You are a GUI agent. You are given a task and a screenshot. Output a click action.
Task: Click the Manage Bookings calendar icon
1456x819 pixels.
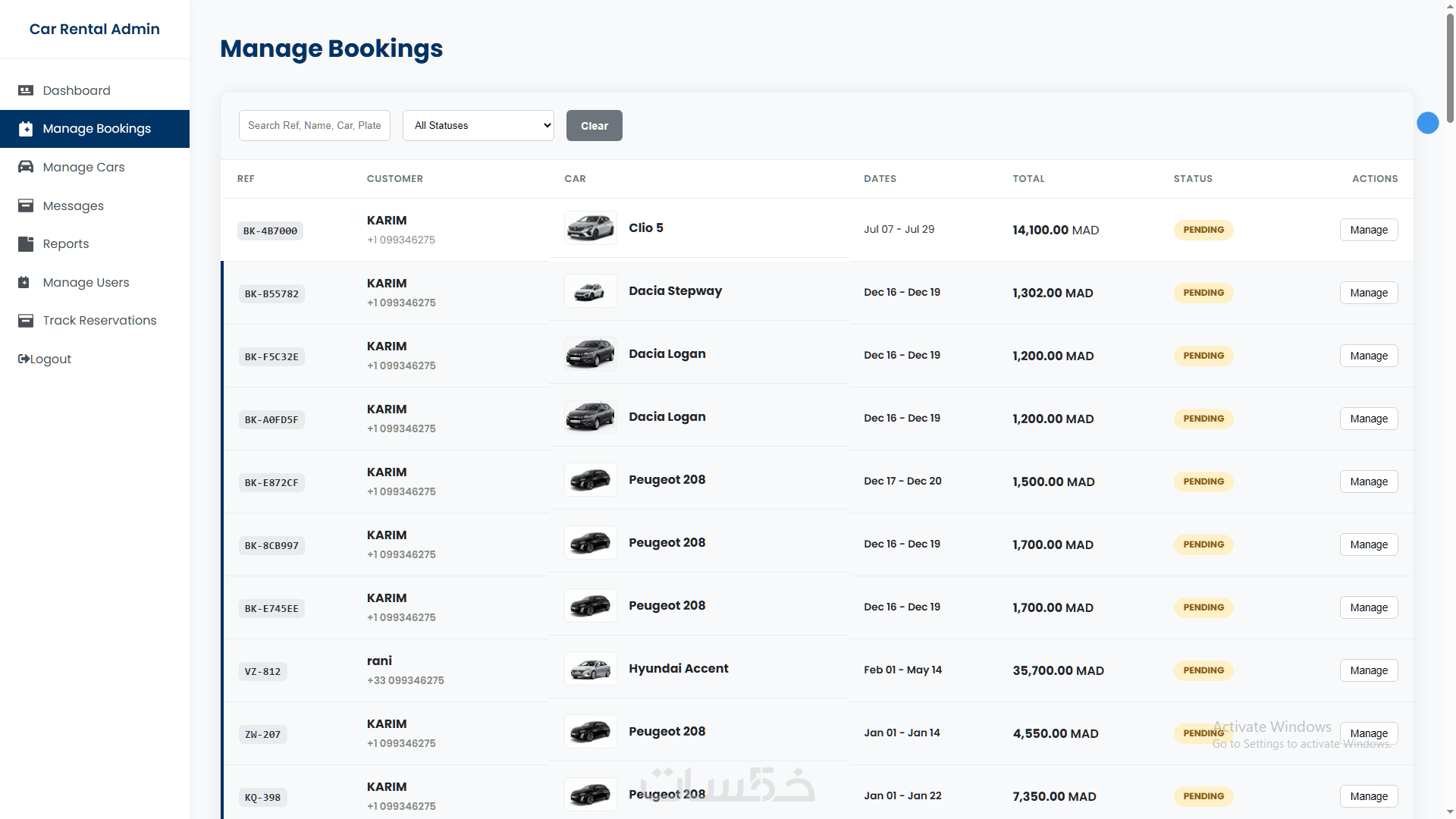coord(26,129)
